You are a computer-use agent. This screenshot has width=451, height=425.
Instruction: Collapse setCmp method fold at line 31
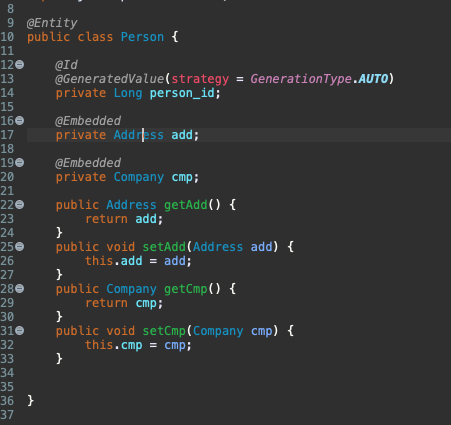20,330
